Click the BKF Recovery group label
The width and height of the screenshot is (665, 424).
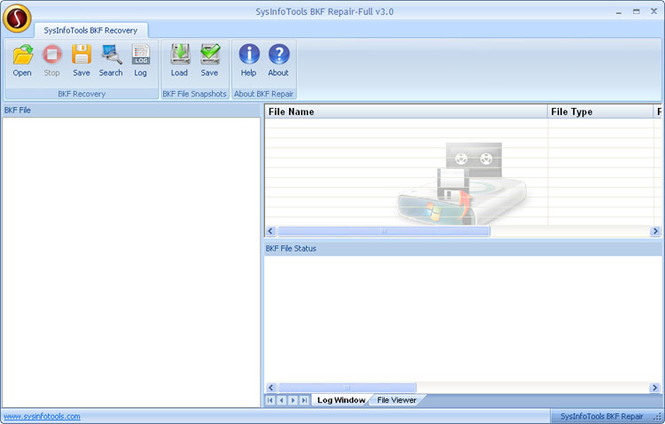pos(81,94)
